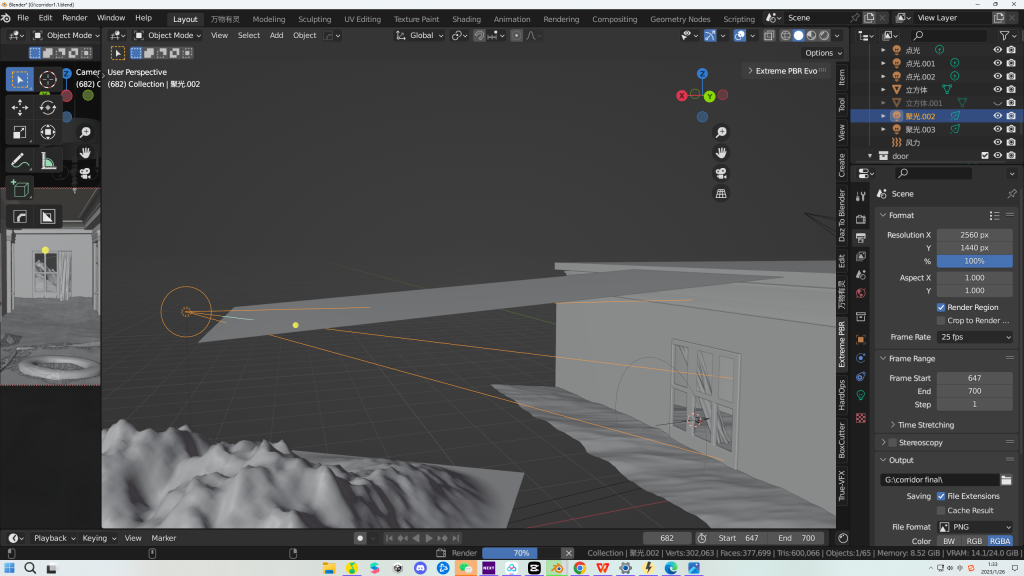The width and height of the screenshot is (1024, 576).
Task: Hide 聚光.003 in viewport via eye icon
Action: click(997, 129)
